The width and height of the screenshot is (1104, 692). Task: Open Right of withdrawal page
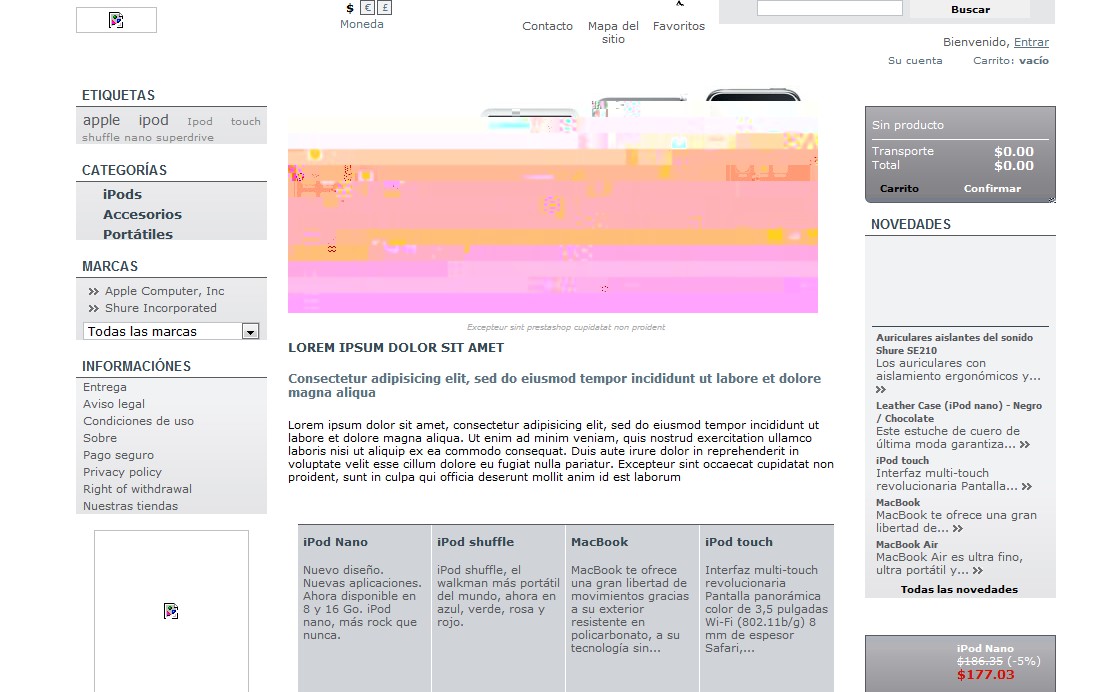pos(137,489)
